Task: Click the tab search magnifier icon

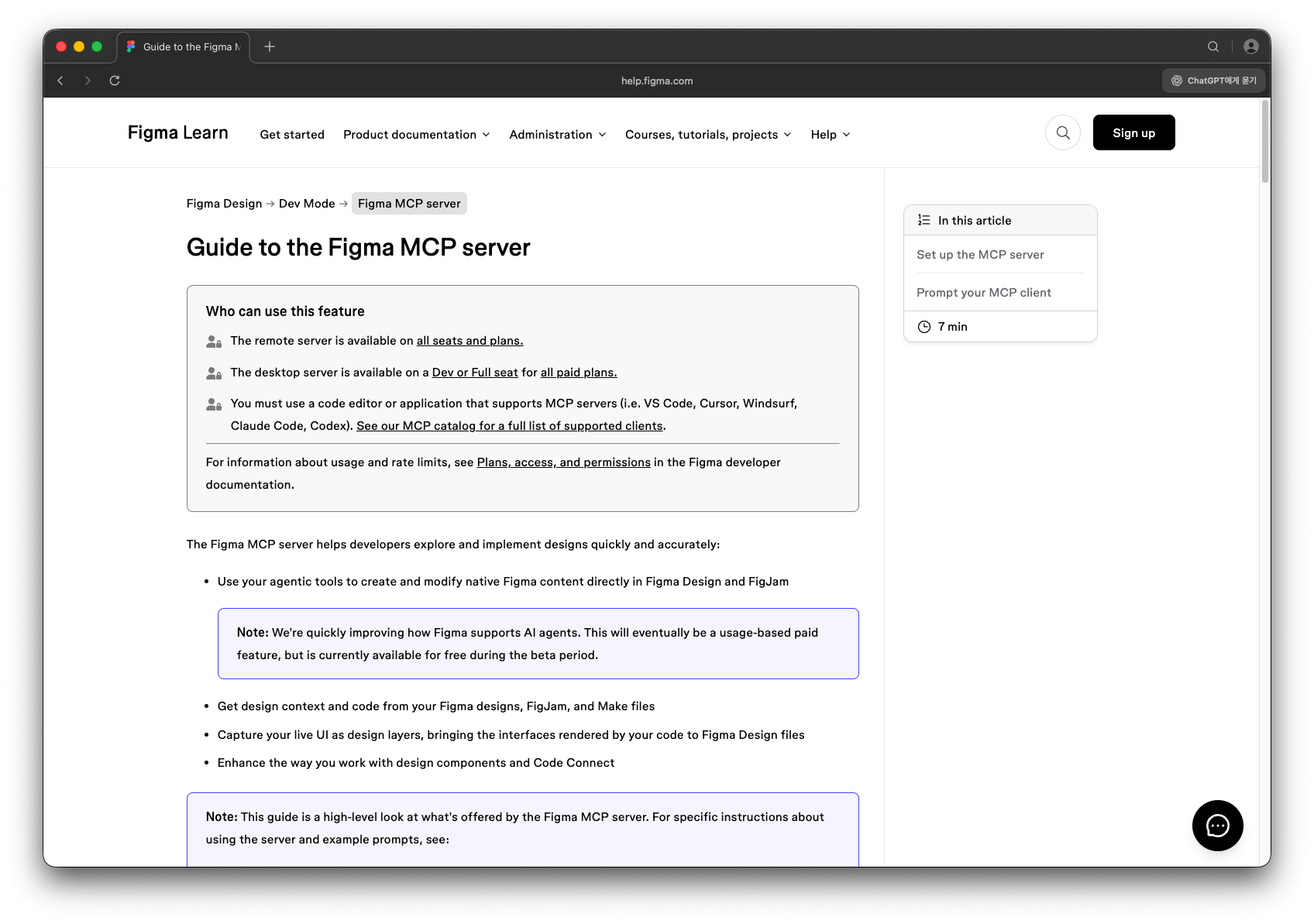Action: coord(1213,46)
